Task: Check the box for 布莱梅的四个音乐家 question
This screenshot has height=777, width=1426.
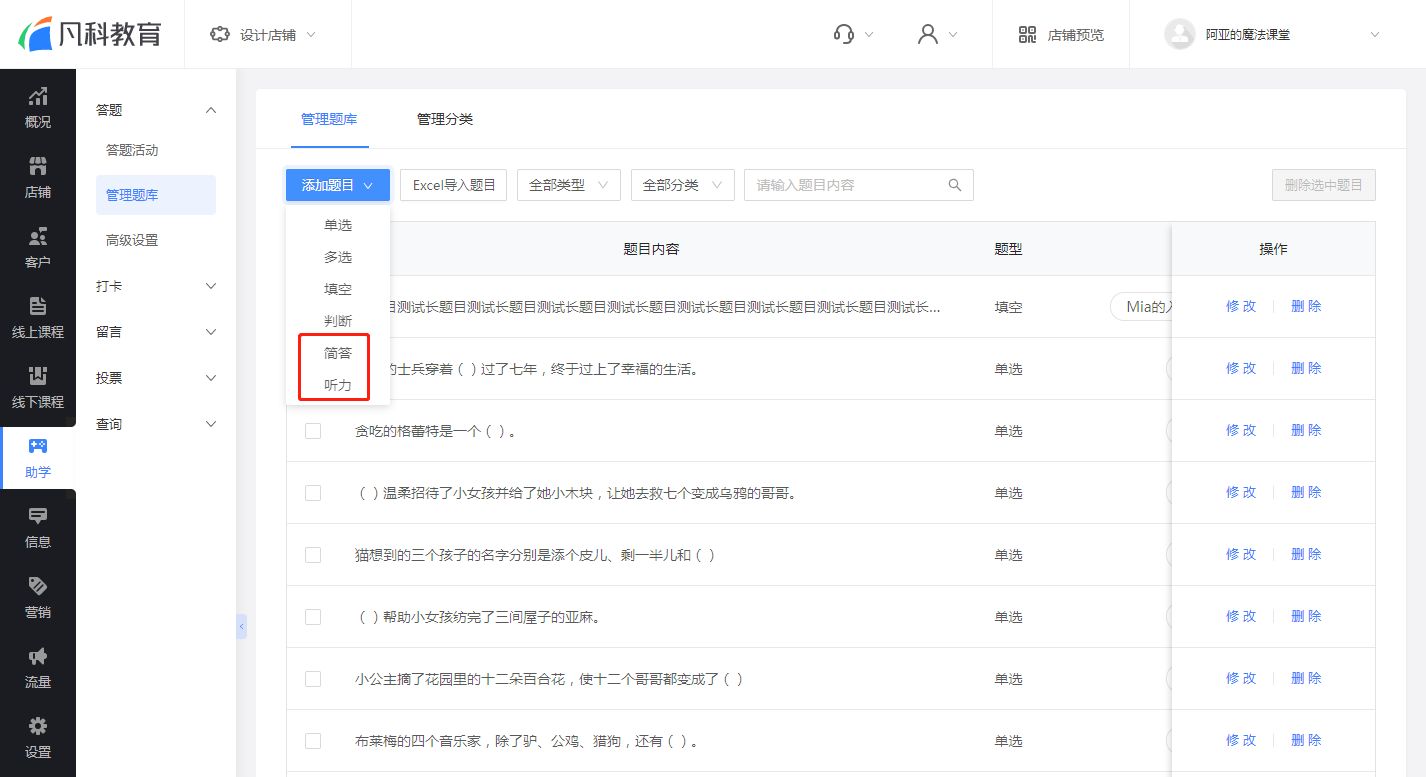Action: 313,741
